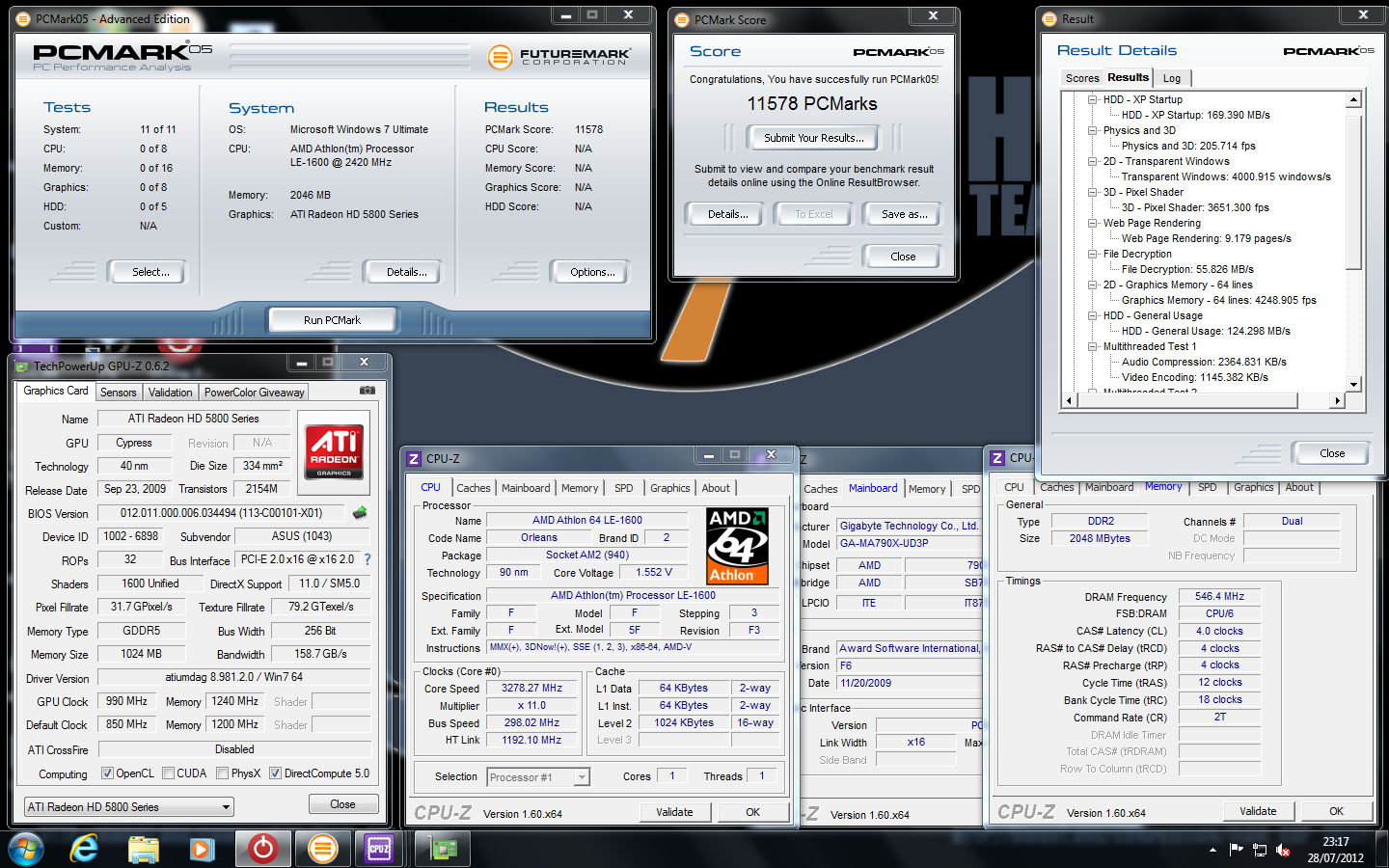The image size is (1389, 868).
Task: Click the ATI Radeon Graphics logo in GPU-Z
Action: point(334,452)
